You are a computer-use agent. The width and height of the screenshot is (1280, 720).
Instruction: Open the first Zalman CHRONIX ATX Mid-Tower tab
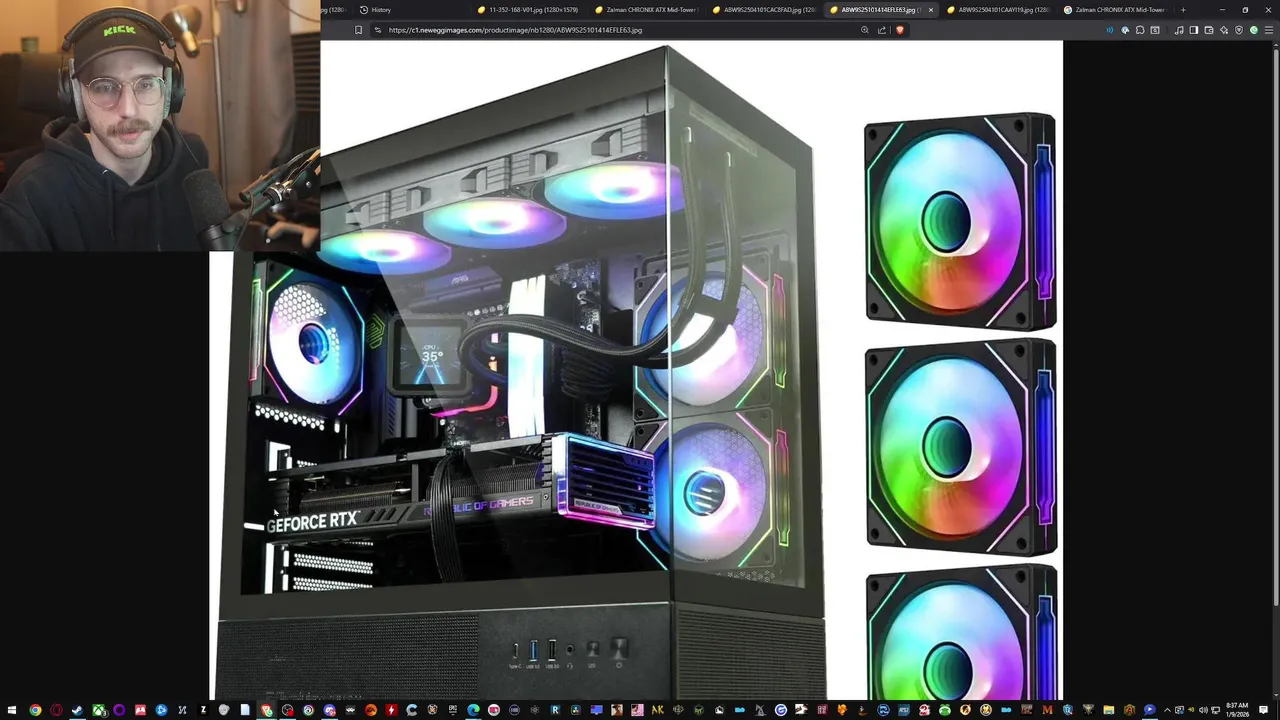pyautogui.click(x=645, y=10)
